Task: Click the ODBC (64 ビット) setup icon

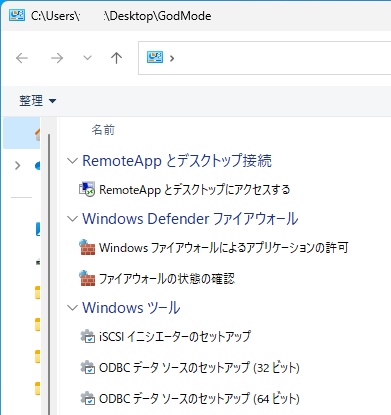Action: coord(88,398)
